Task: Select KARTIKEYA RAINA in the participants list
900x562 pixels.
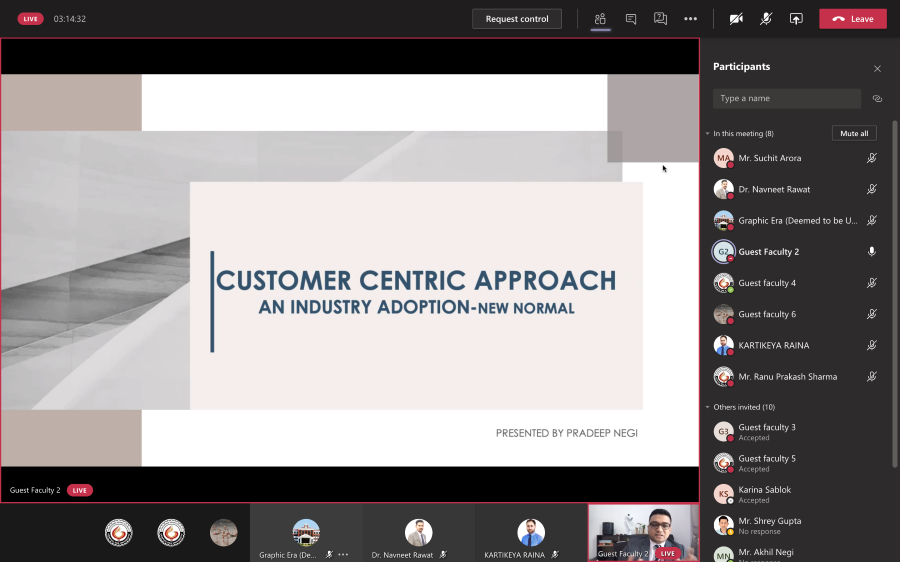Action: [773, 346]
